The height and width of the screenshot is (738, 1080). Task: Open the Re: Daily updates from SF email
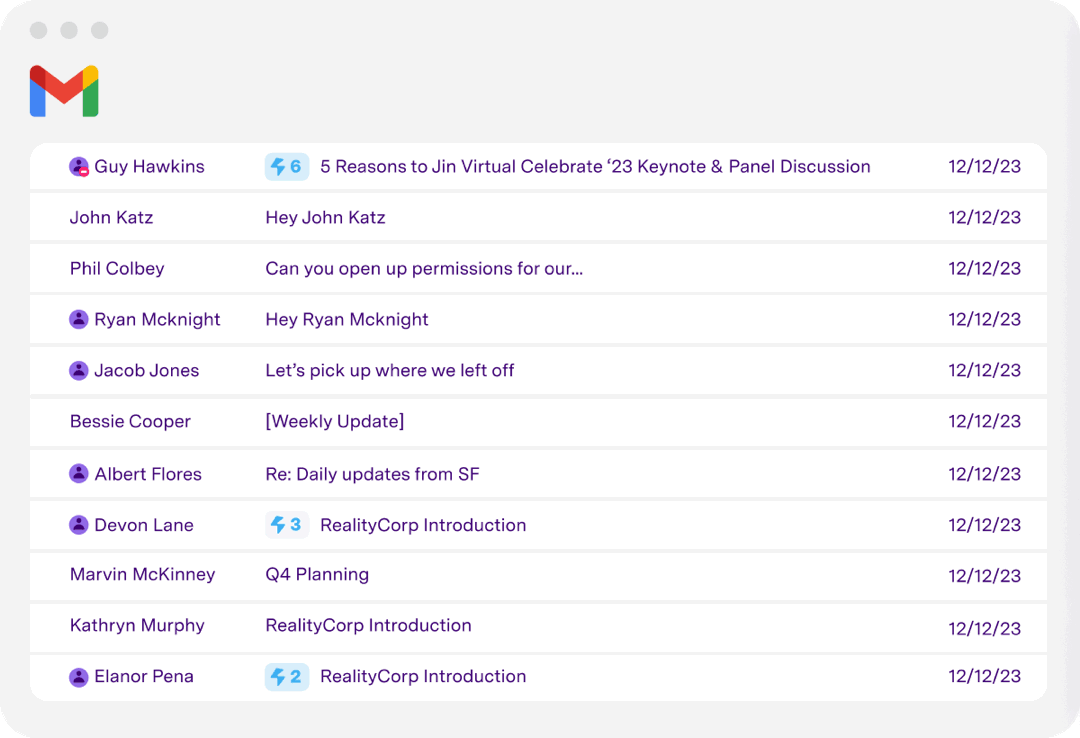pos(373,473)
